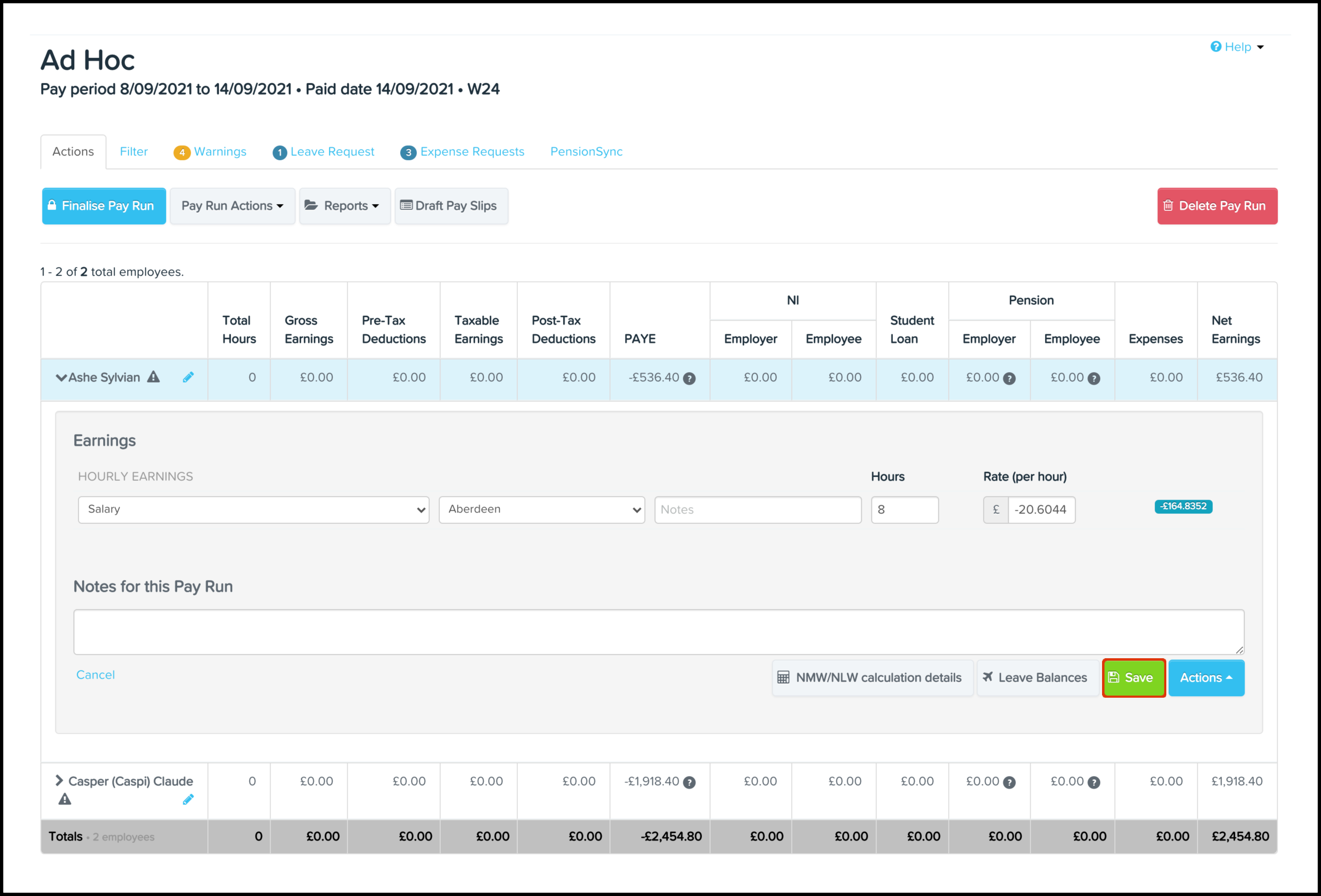
Task: Click warning triangle under Casper (Caspi) Claude
Action: click(x=65, y=799)
